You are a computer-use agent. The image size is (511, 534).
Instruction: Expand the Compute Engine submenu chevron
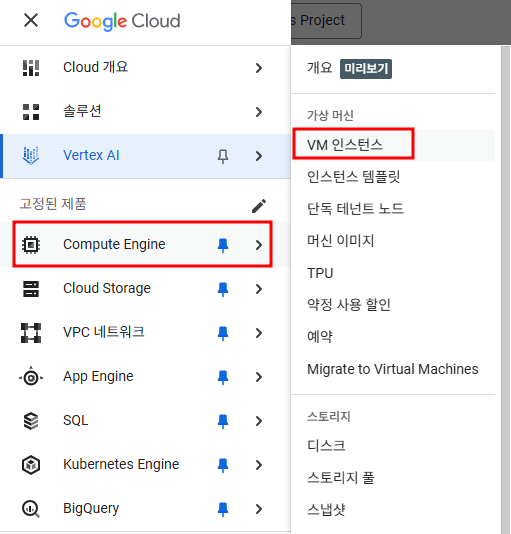click(x=259, y=245)
